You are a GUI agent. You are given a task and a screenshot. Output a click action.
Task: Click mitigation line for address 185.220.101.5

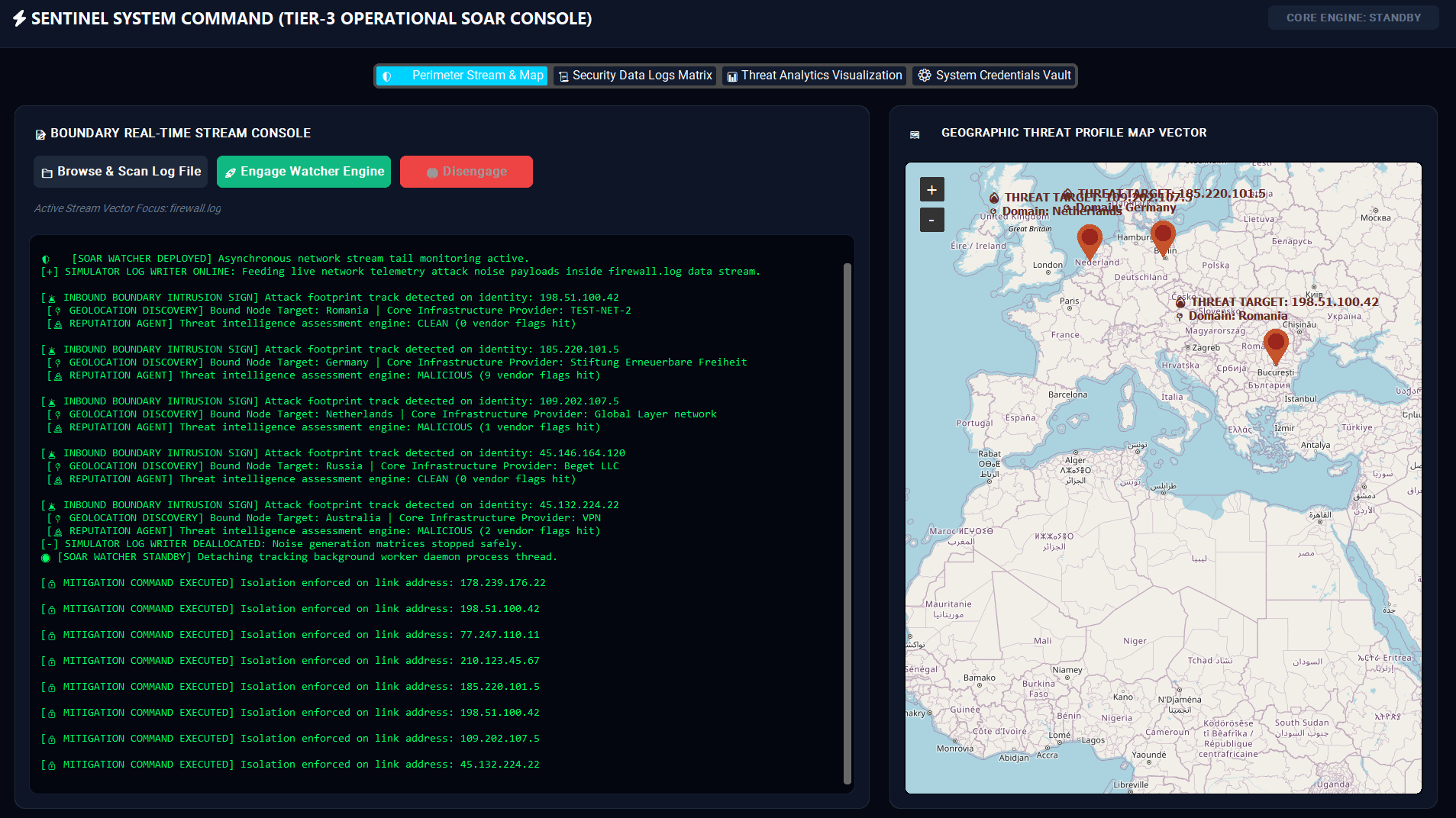click(290, 687)
